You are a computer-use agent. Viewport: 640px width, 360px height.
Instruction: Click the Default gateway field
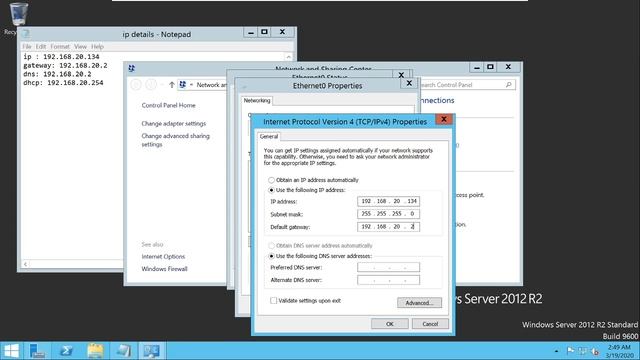pyautogui.click(x=388, y=227)
